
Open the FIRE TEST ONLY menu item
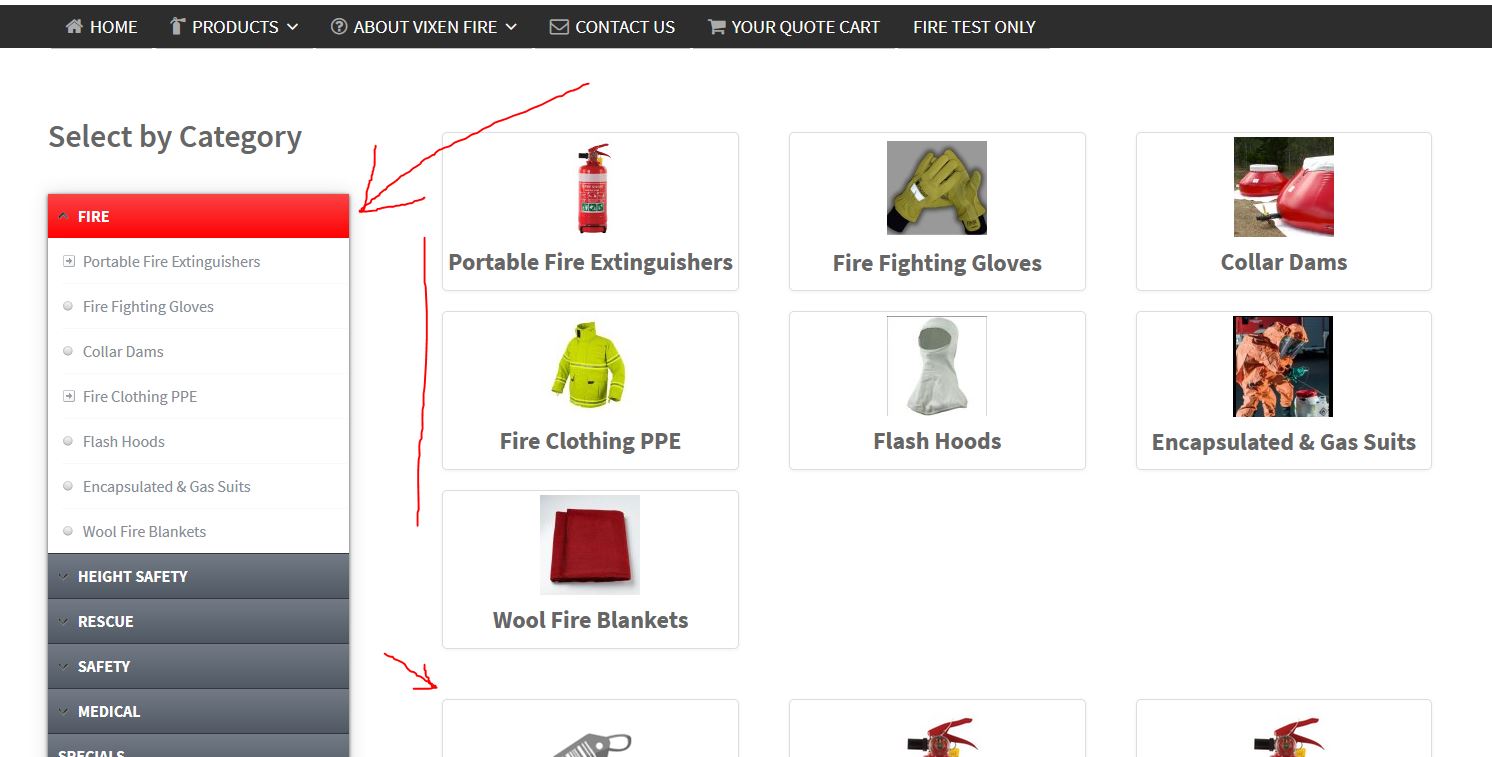pyautogui.click(x=974, y=27)
